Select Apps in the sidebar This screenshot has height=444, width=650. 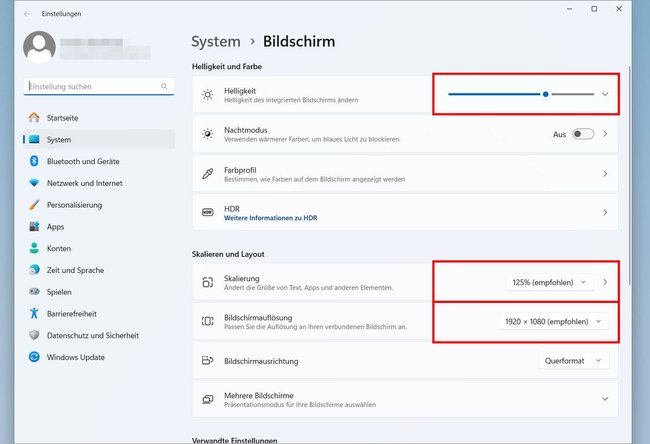tap(99, 226)
